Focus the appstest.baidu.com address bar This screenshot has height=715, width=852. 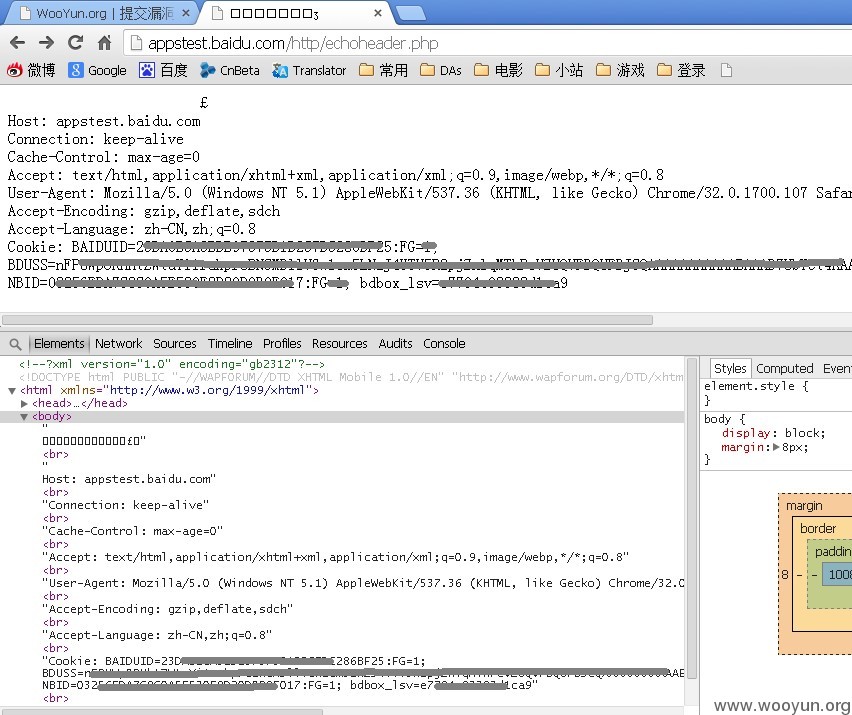tap(487, 43)
